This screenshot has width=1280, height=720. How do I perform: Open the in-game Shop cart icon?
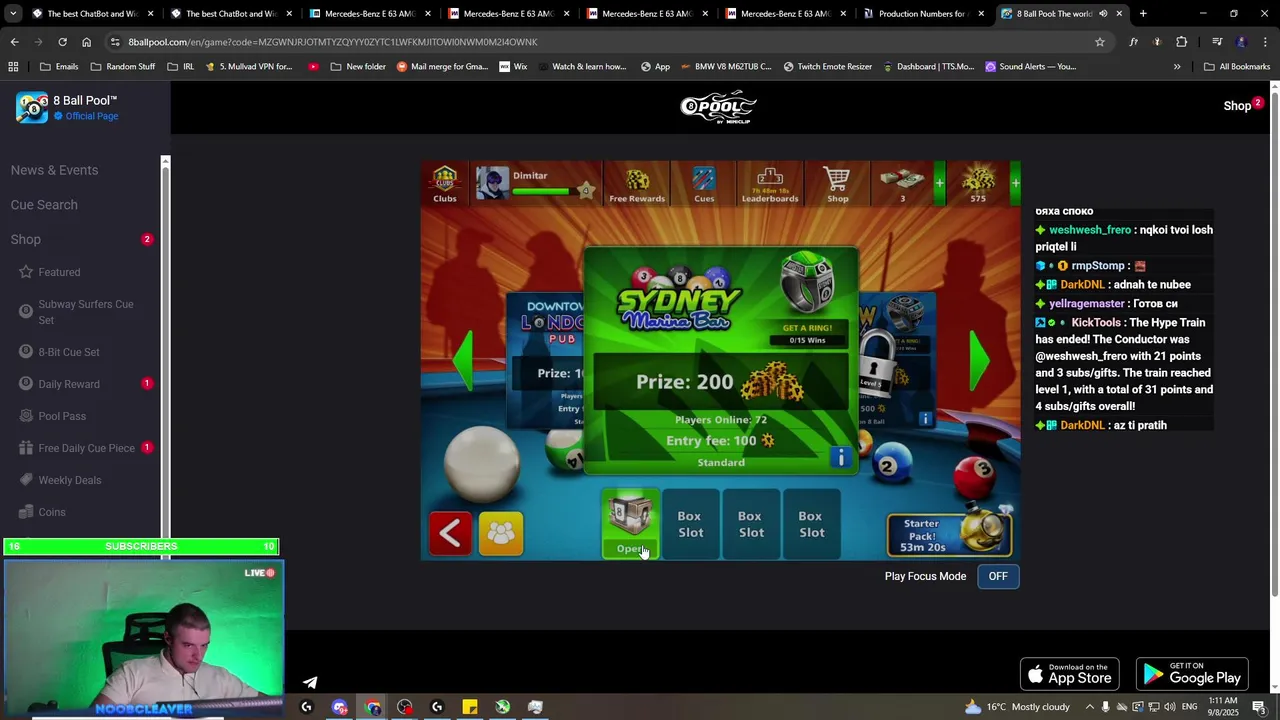coord(837,185)
